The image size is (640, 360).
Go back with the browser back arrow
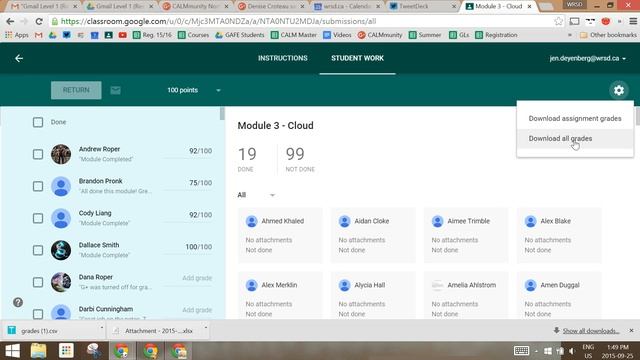(x=10, y=21)
